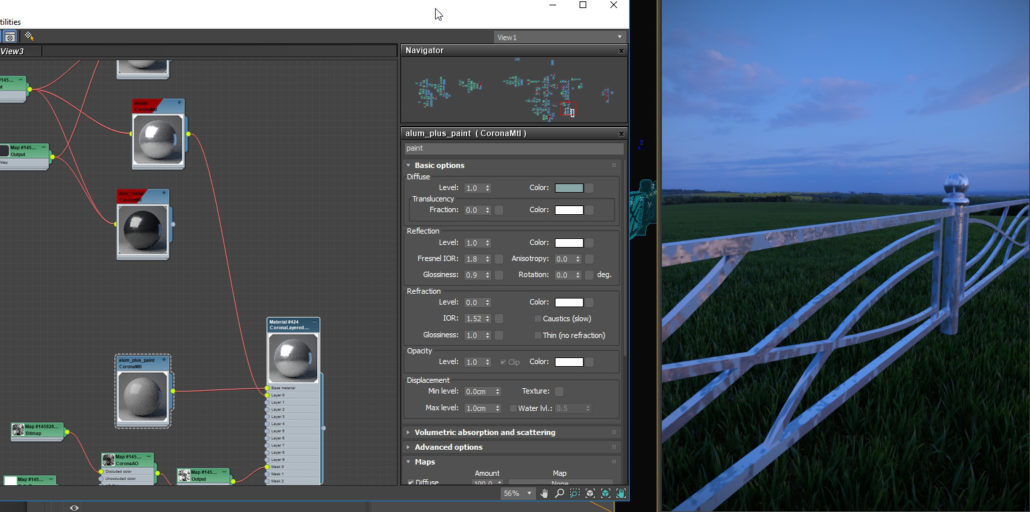Viewport: 1030px width, 512px height.
Task: Close the alum_plus_paint parameter panel
Action: [621, 133]
